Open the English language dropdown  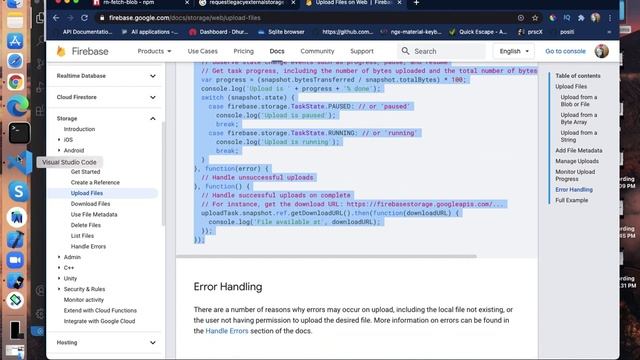[514, 51]
